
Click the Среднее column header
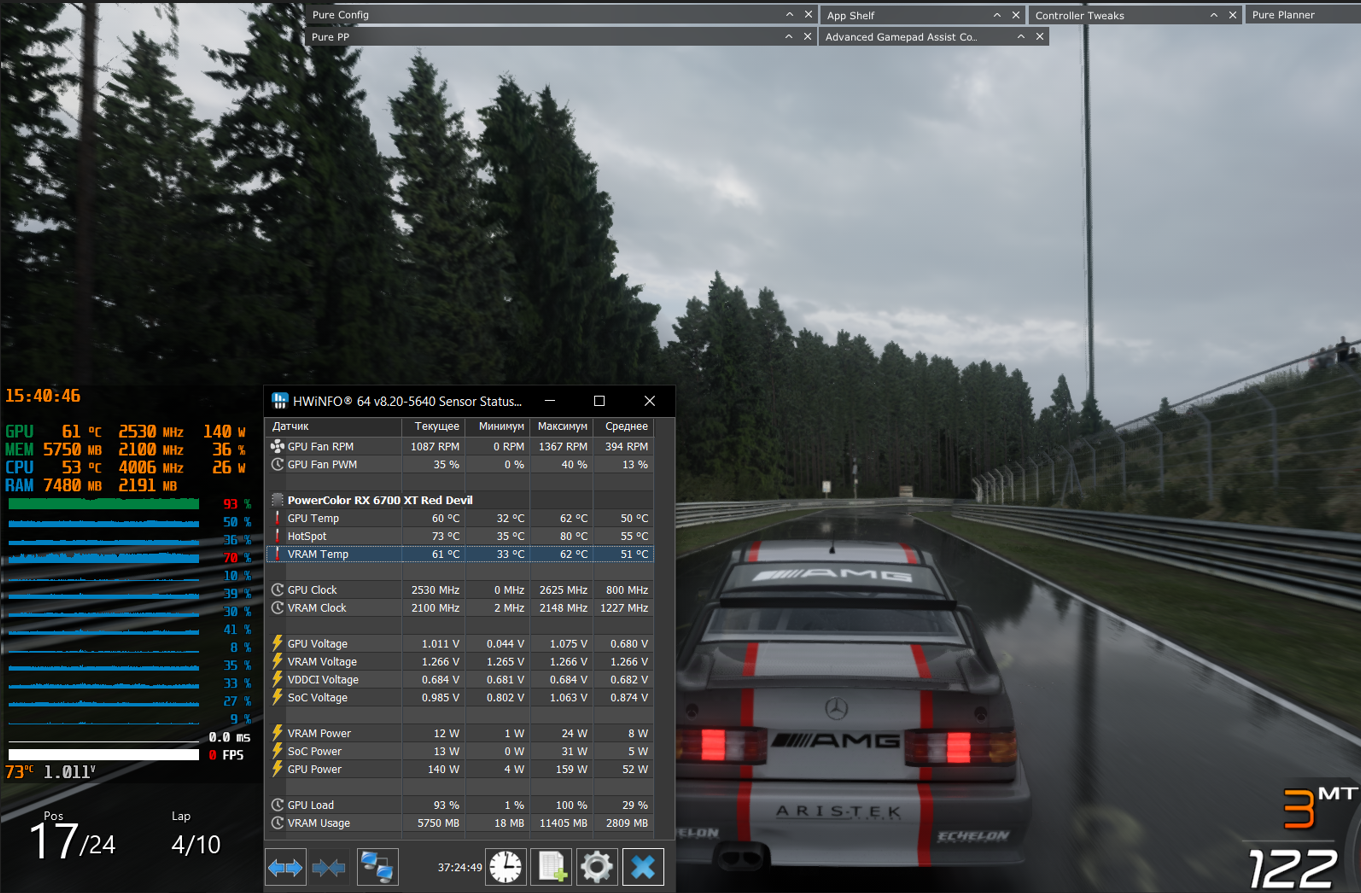(625, 426)
